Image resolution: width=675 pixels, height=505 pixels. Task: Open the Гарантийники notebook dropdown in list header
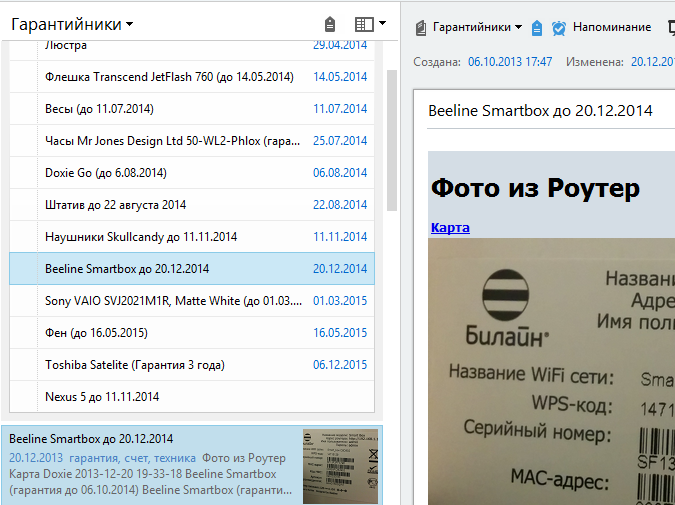(x=72, y=25)
